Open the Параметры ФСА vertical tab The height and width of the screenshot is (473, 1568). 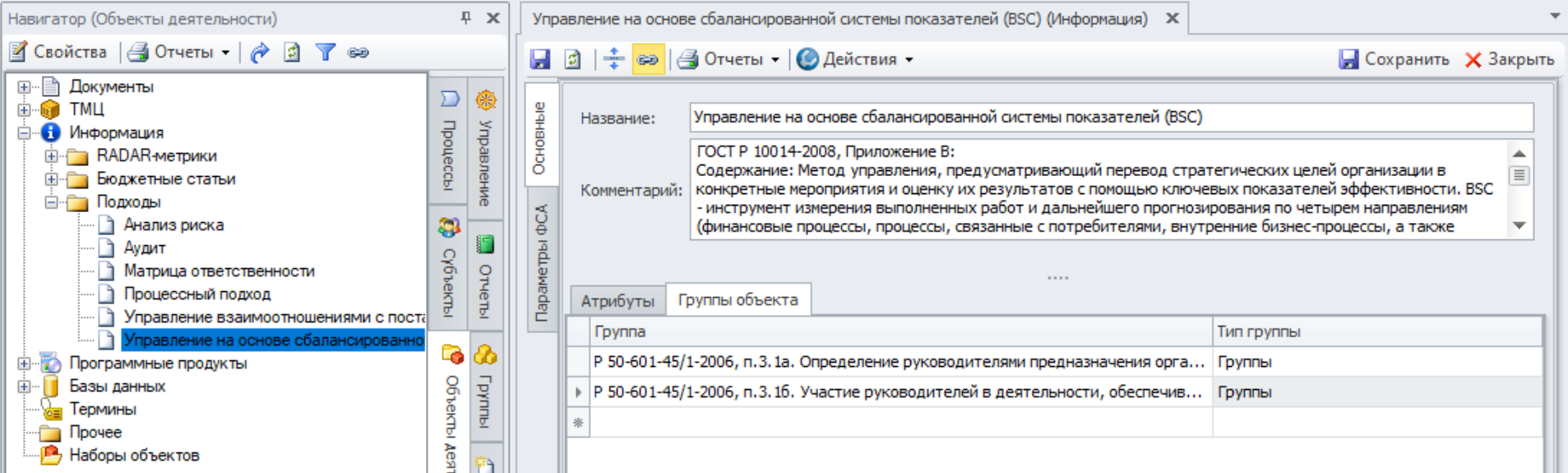point(541,263)
